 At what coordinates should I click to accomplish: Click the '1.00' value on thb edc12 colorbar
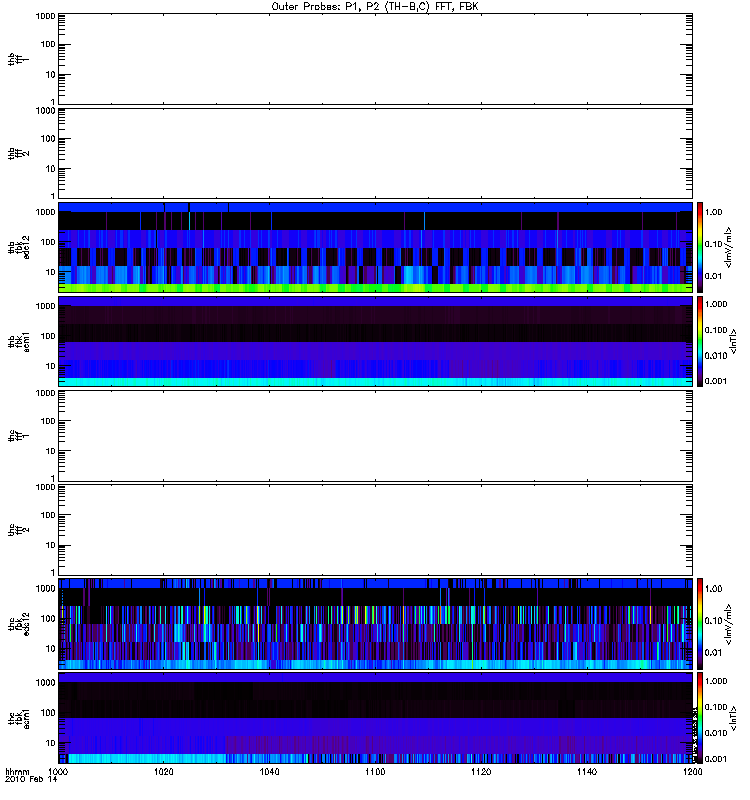pos(714,212)
